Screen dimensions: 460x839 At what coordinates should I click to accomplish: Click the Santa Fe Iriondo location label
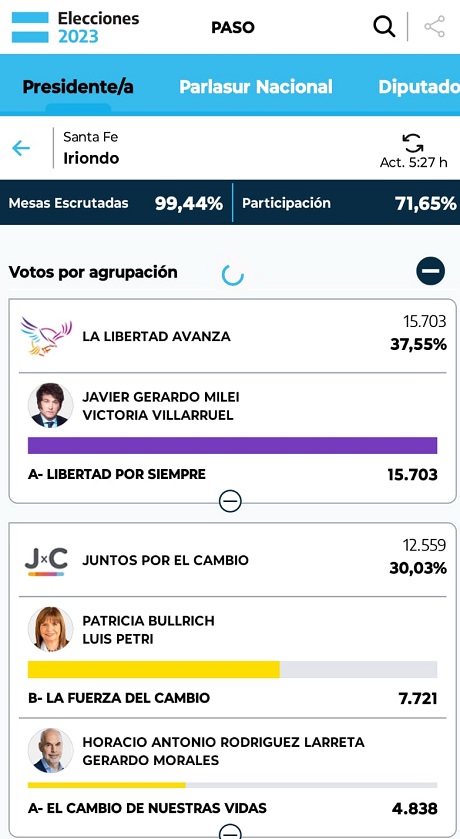click(x=91, y=148)
